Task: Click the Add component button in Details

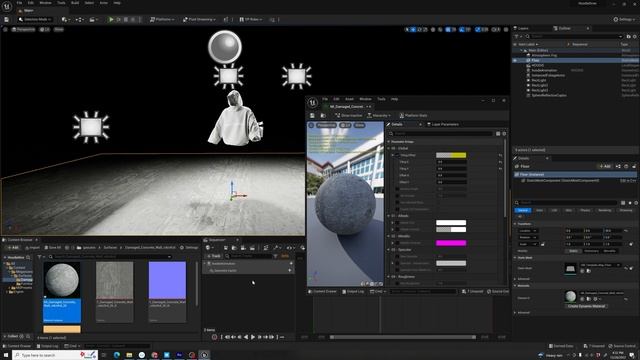Action: click(604, 166)
